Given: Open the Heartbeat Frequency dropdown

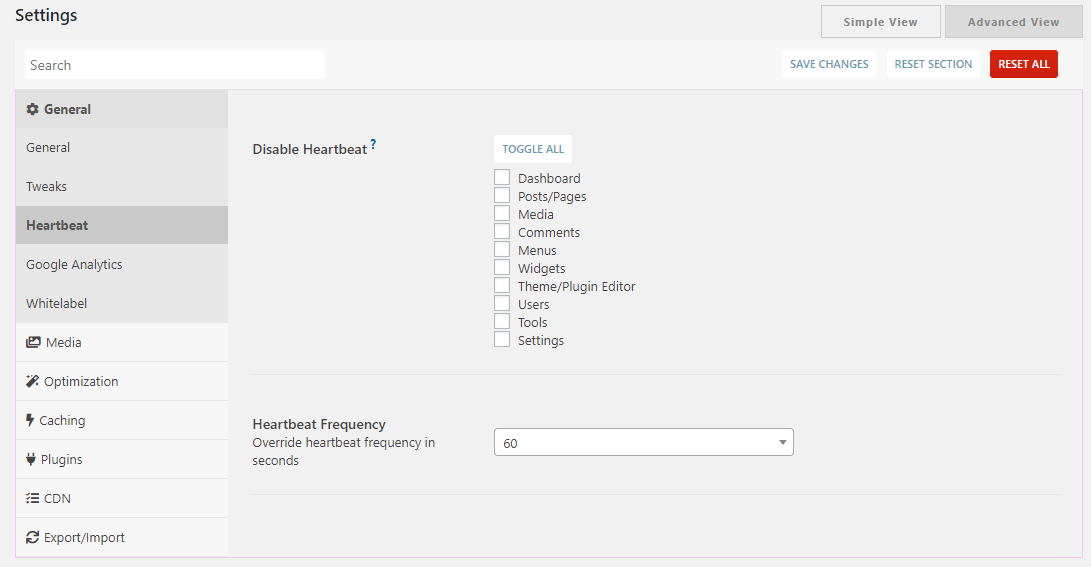Looking at the screenshot, I should pyautogui.click(x=644, y=442).
